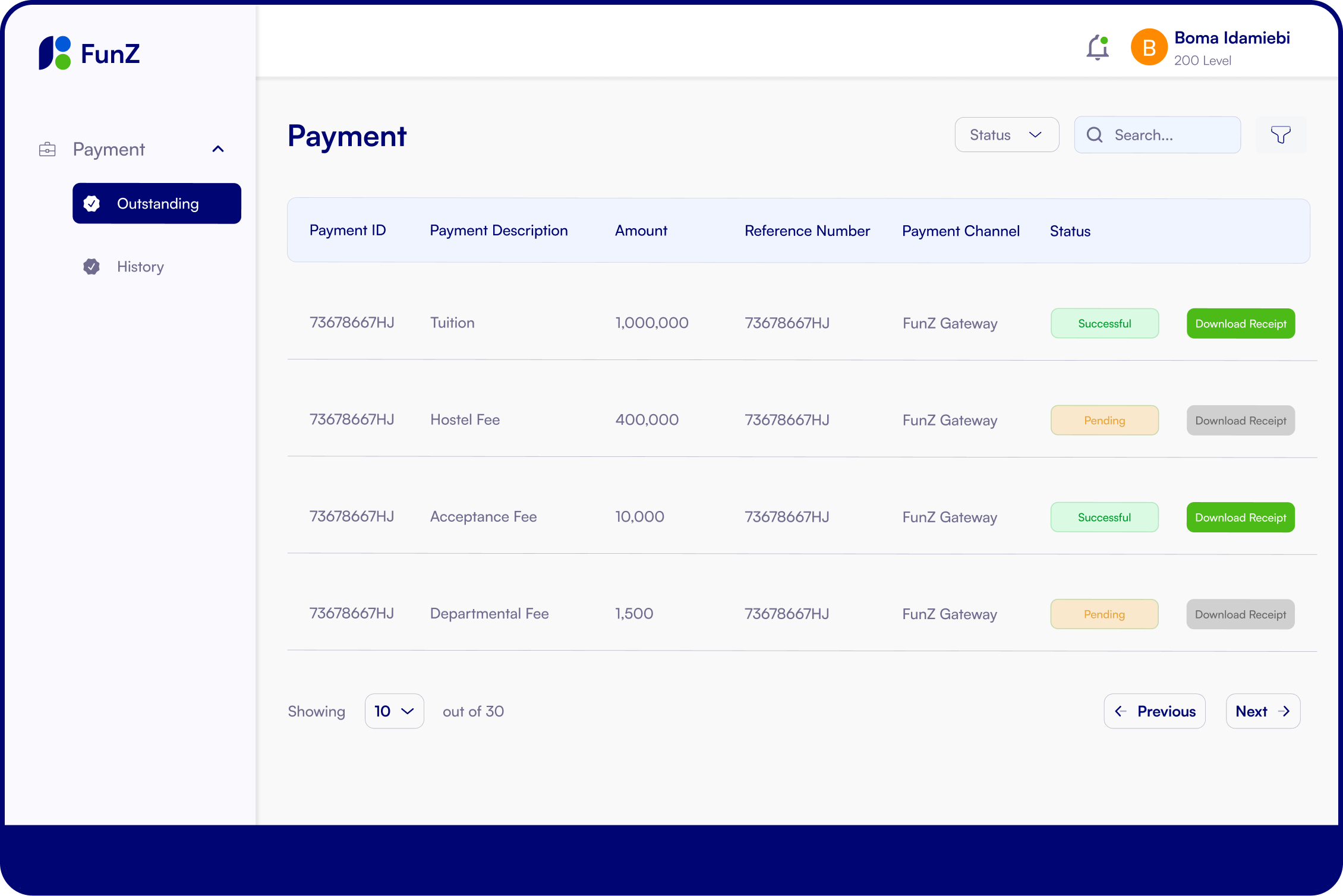Click the History checkmark badge icon
Viewport: 1343px width, 896px height.
[x=92, y=267]
